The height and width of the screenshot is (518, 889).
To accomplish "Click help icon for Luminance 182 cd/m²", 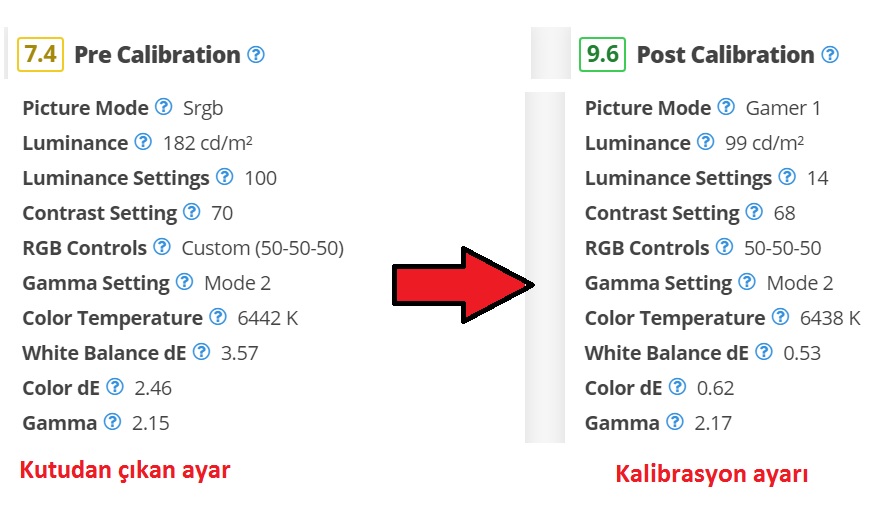I will pos(143,141).
